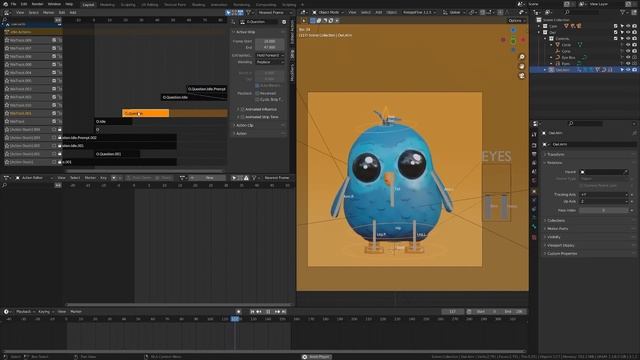Toggle solo star on bottom NlaTrack row
Image resolution: width=640 pixels, height=360 pixels.
pos(7,121)
